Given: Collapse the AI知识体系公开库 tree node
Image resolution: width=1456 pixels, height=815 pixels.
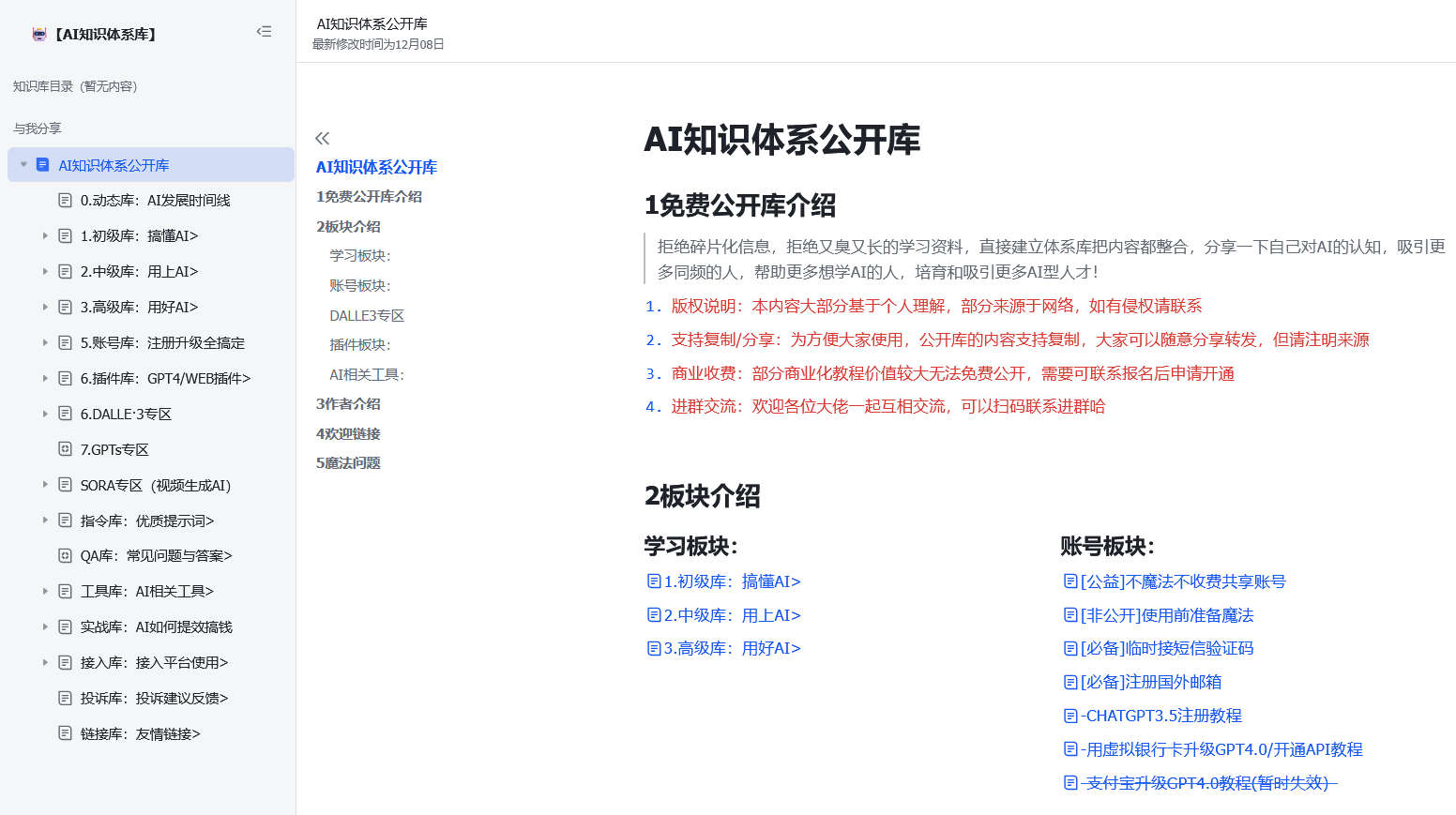Looking at the screenshot, I should (x=23, y=165).
